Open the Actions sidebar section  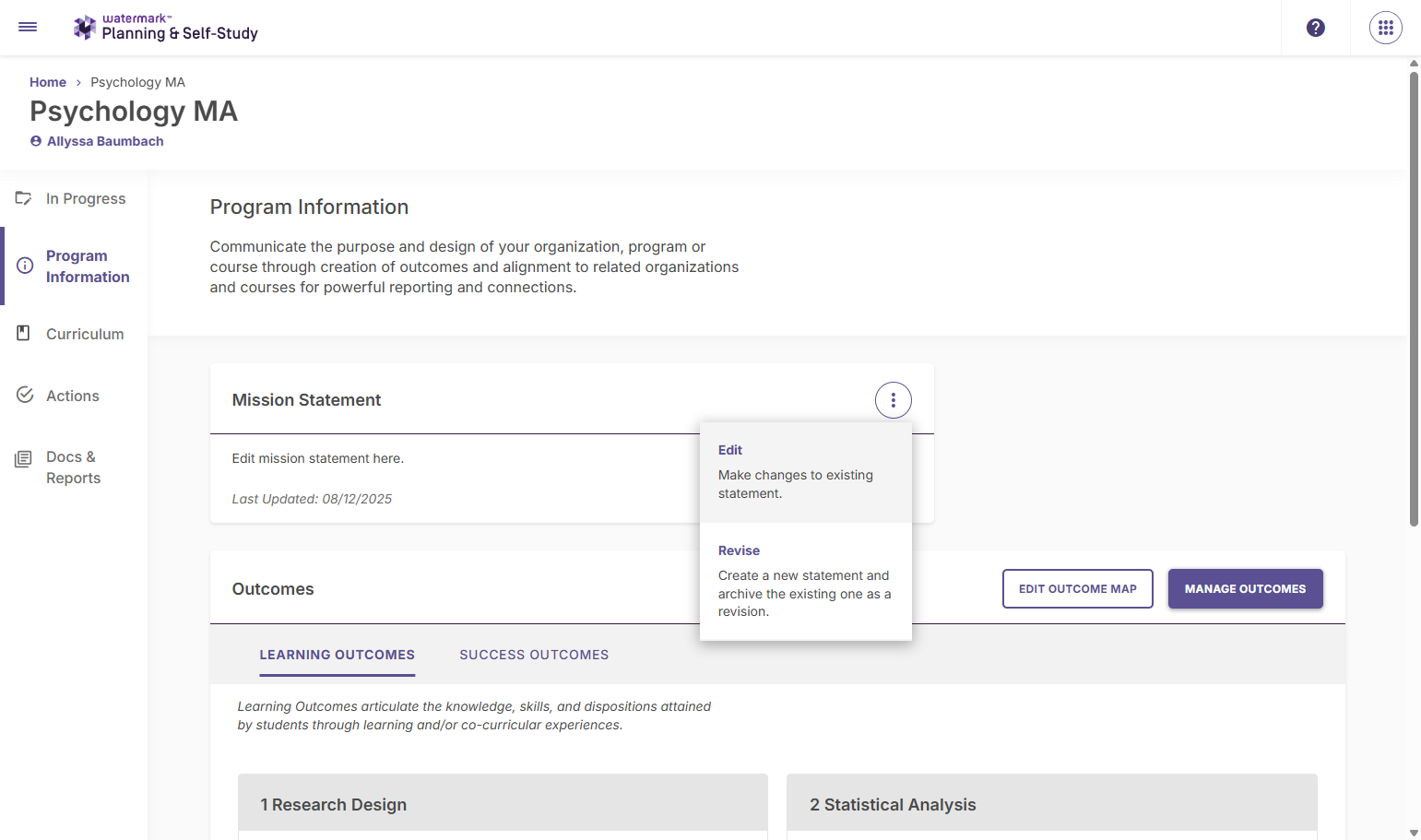click(74, 396)
